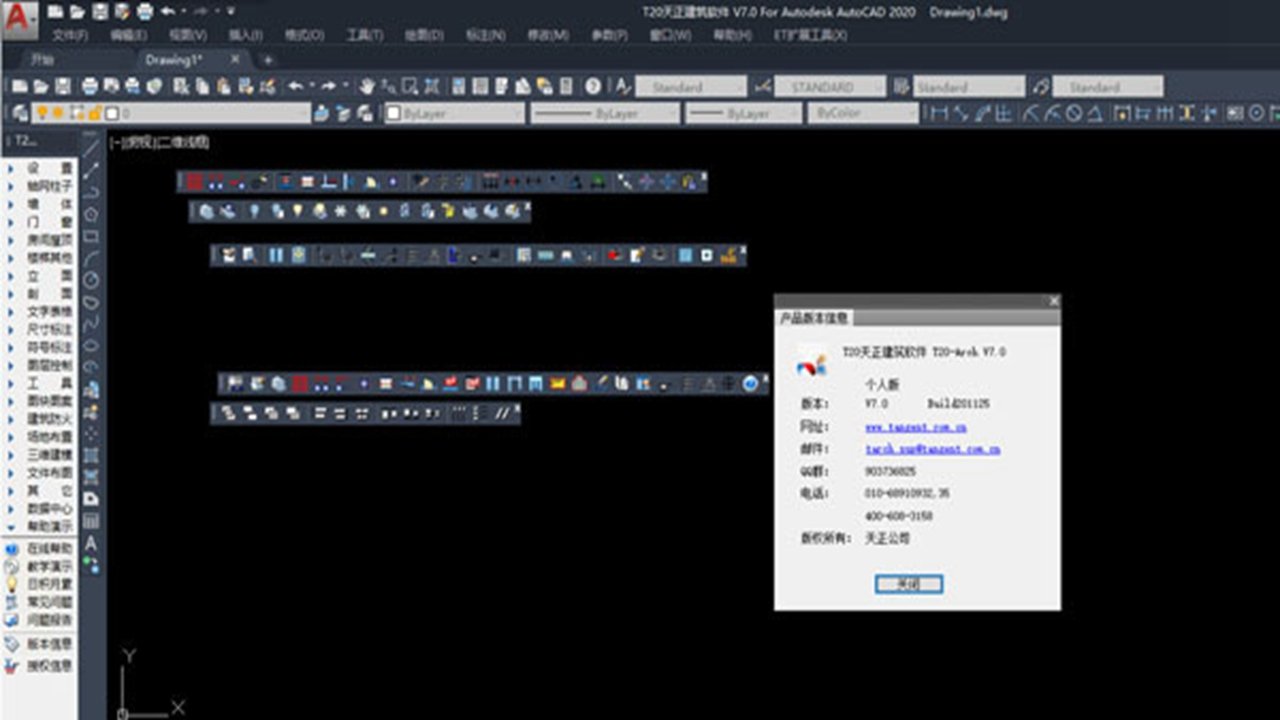Click the viewport label above drawing area
The width and height of the screenshot is (1280, 720).
click(160, 143)
